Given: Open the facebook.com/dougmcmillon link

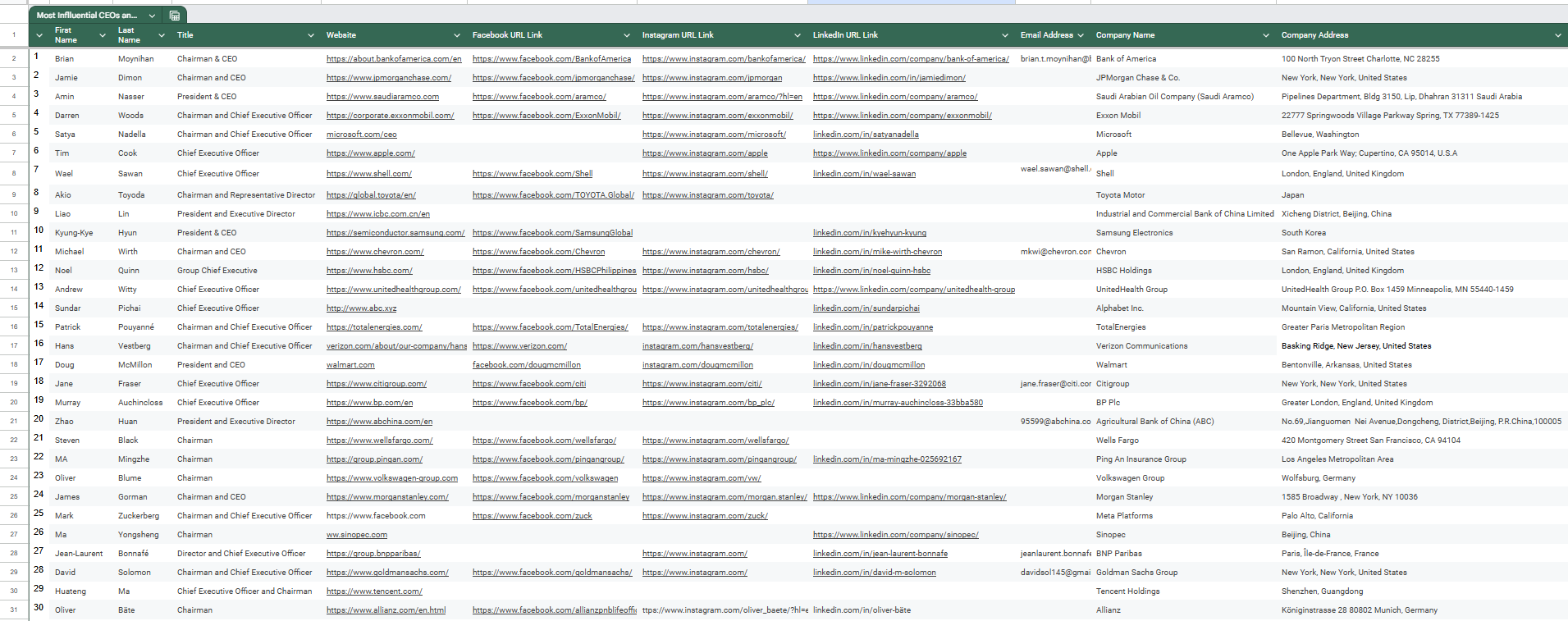Looking at the screenshot, I should click(x=527, y=365).
